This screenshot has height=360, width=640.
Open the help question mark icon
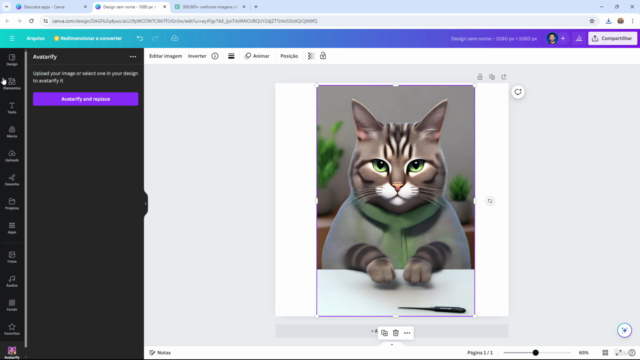pos(632,353)
